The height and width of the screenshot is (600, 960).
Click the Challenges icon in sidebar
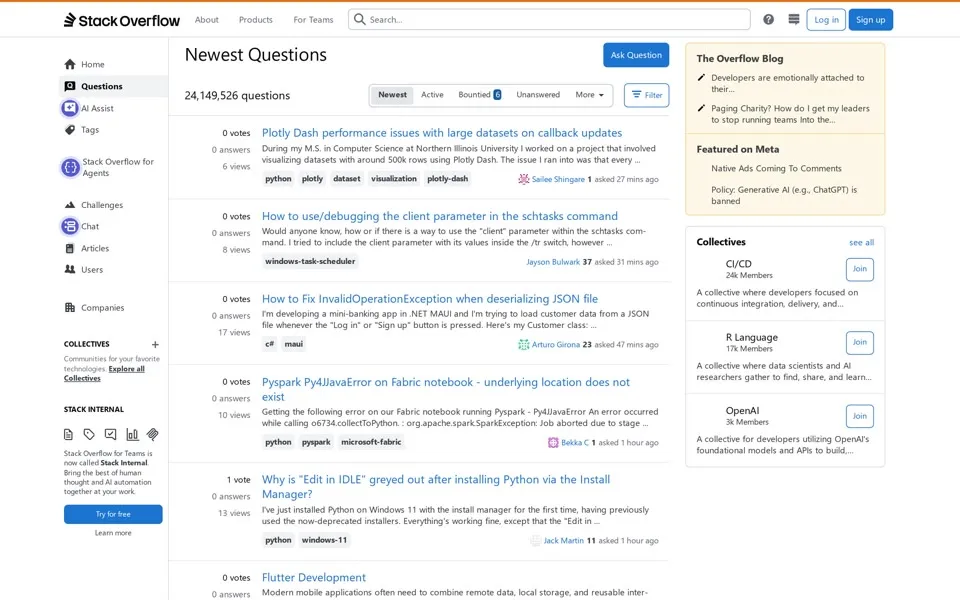(x=70, y=205)
